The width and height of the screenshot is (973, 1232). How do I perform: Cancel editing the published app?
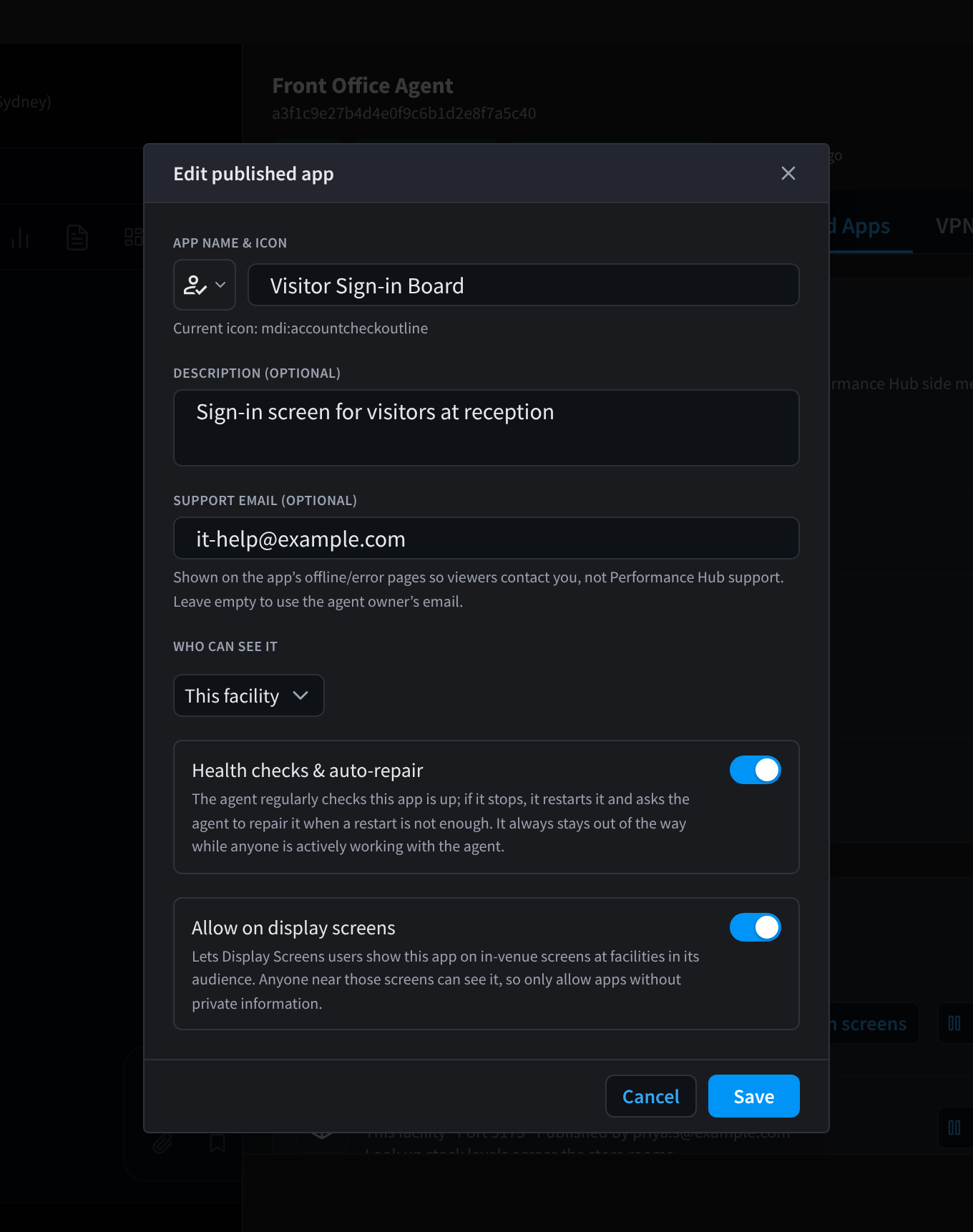tap(650, 1096)
